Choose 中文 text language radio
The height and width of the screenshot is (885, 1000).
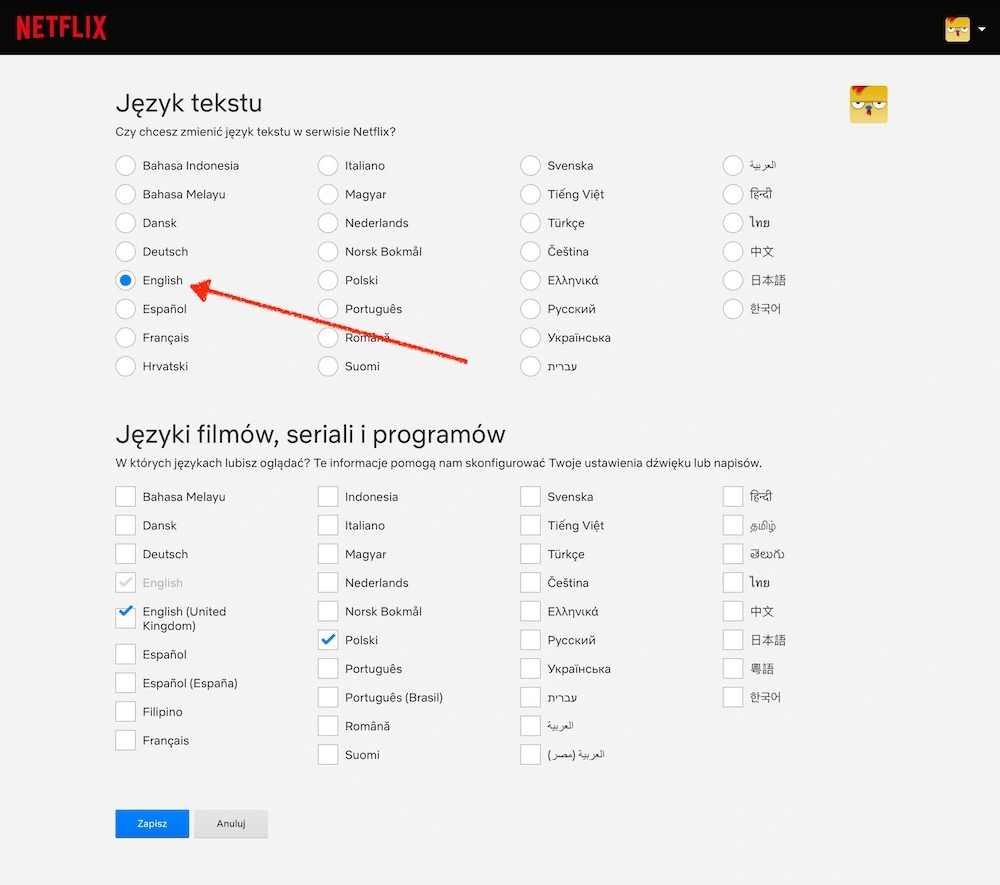(x=733, y=251)
